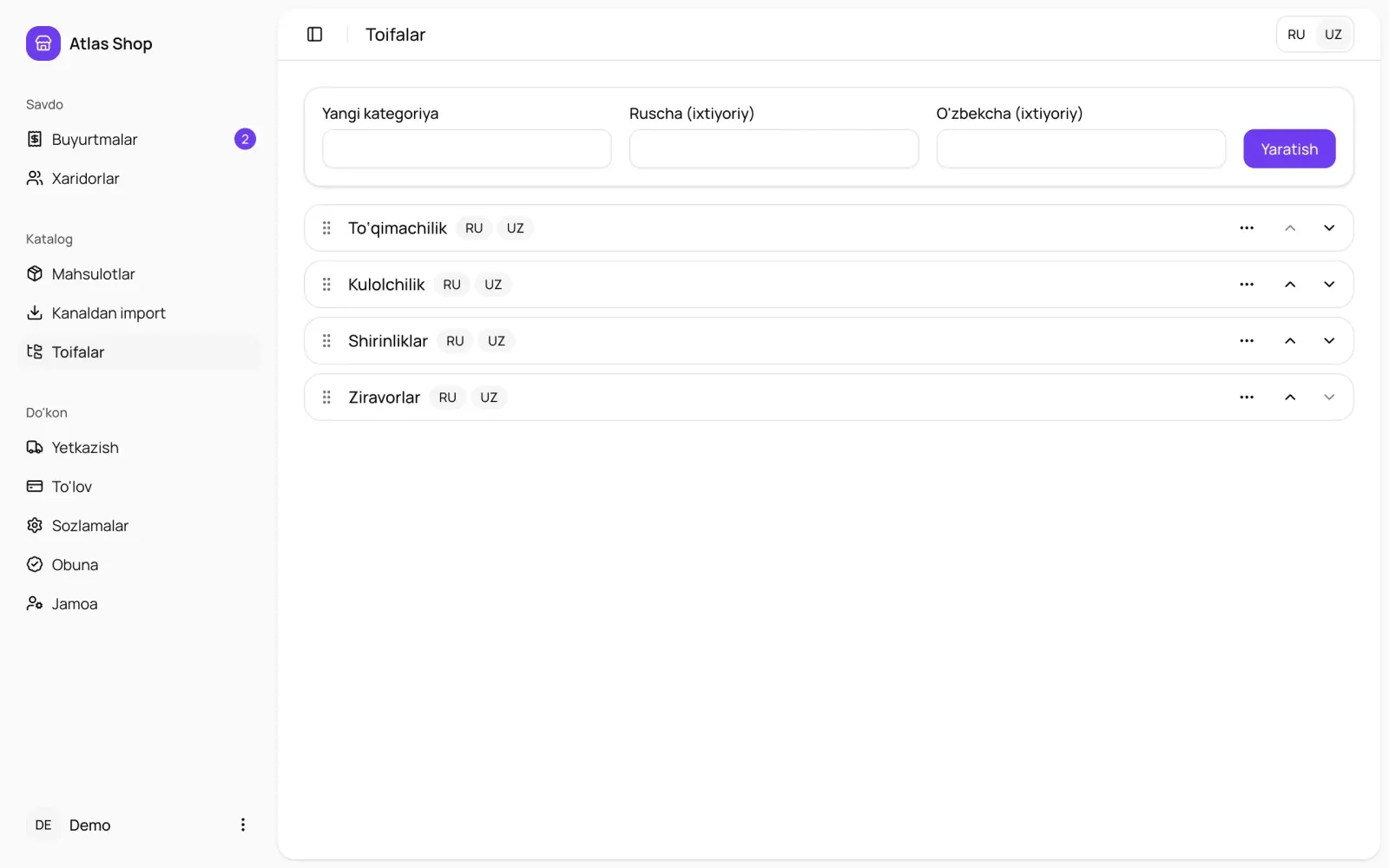Click the Yaratish button
This screenshot has height=868, width=1389.
[1289, 149]
